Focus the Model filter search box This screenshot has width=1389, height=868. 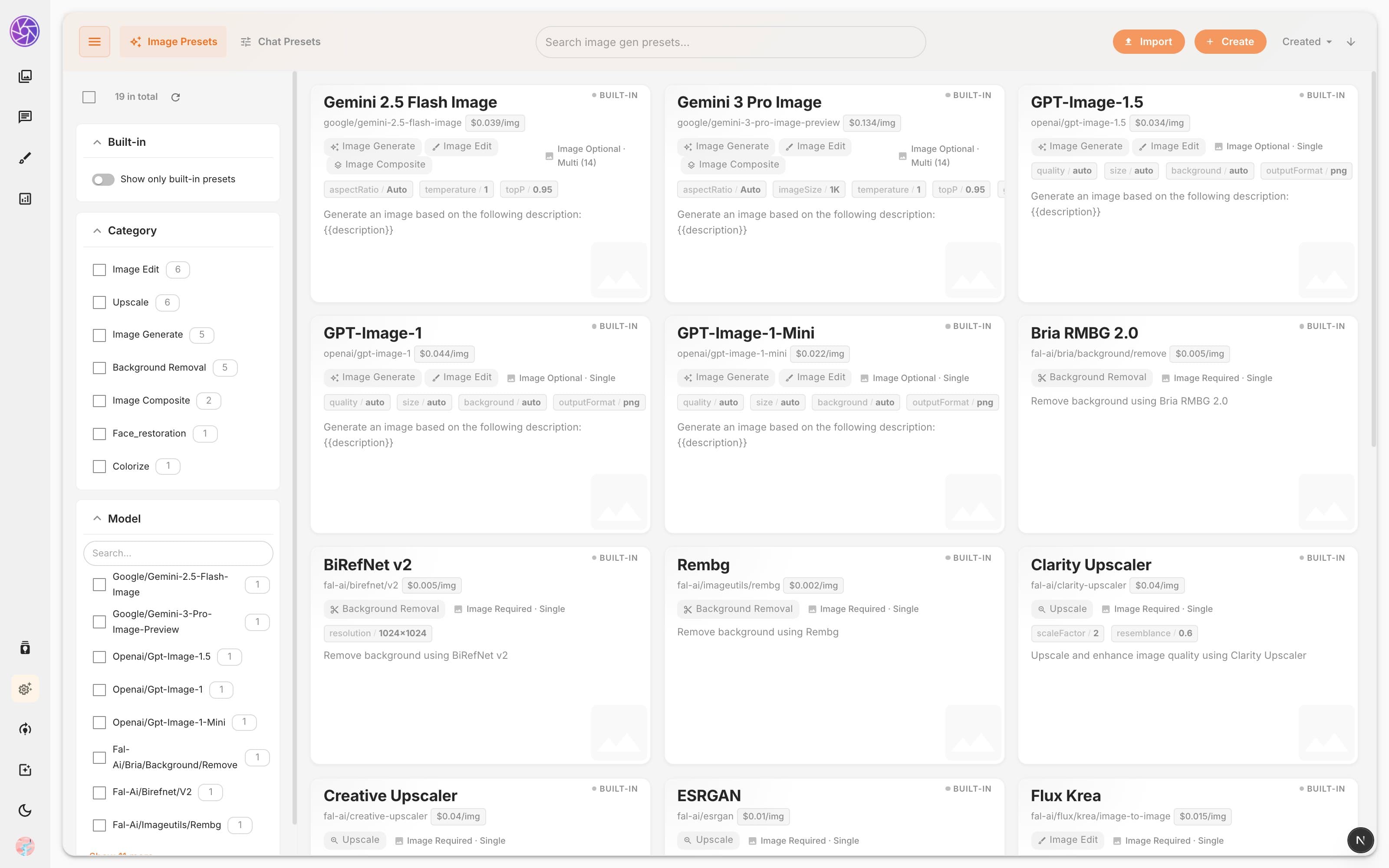point(178,553)
